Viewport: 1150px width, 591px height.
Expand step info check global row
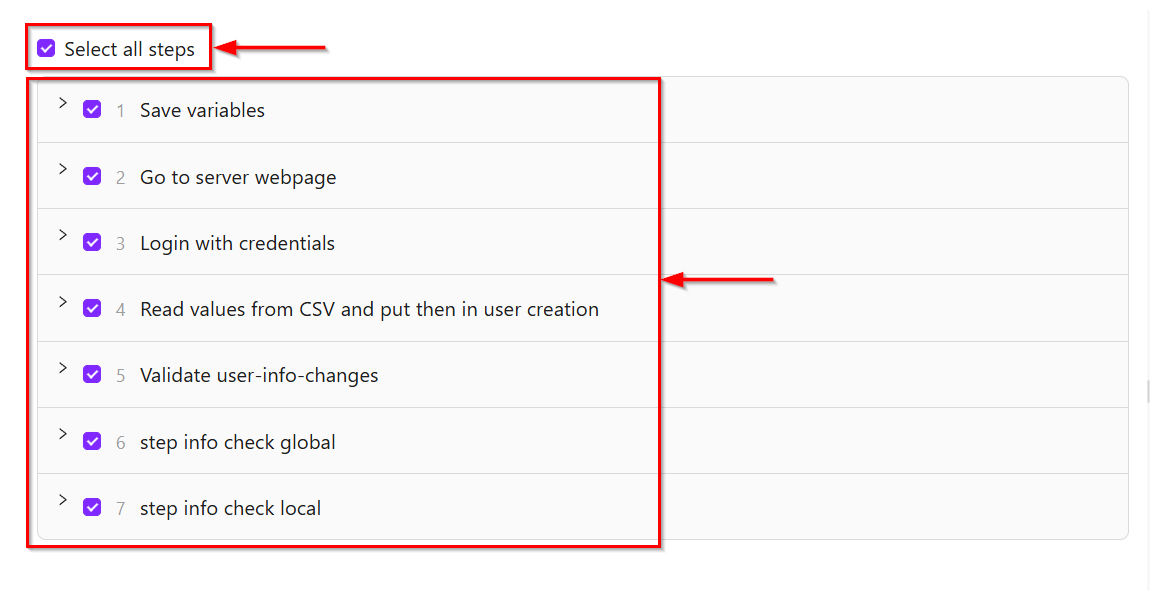[62, 434]
